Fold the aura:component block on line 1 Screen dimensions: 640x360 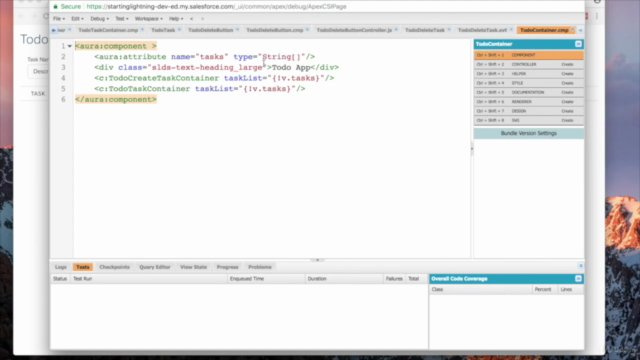tap(70, 46)
